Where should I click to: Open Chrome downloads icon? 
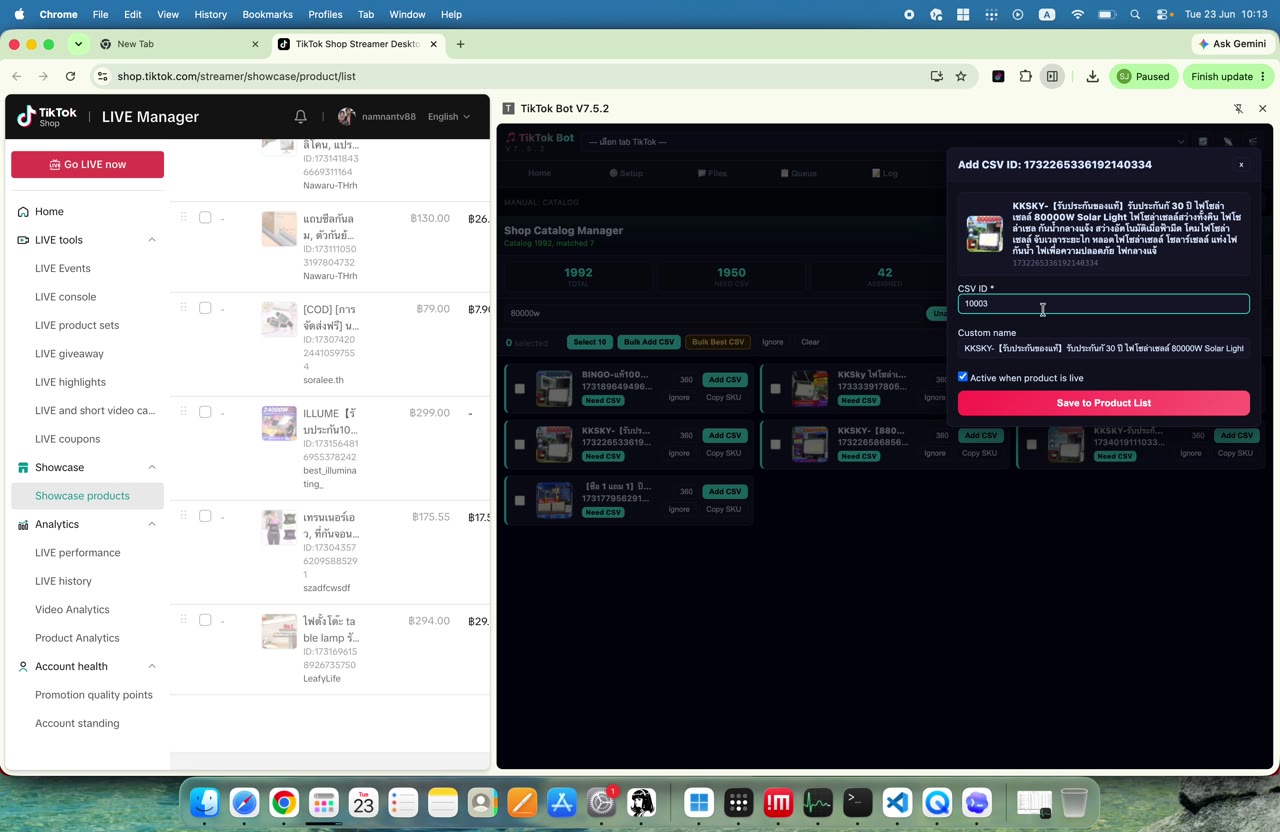(x=1092, y=76)
